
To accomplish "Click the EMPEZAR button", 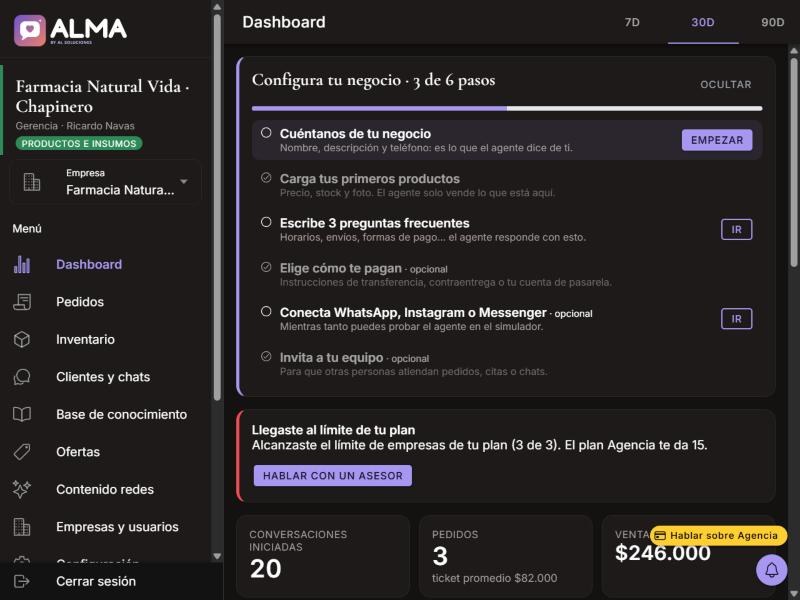I will click(717, 140).
